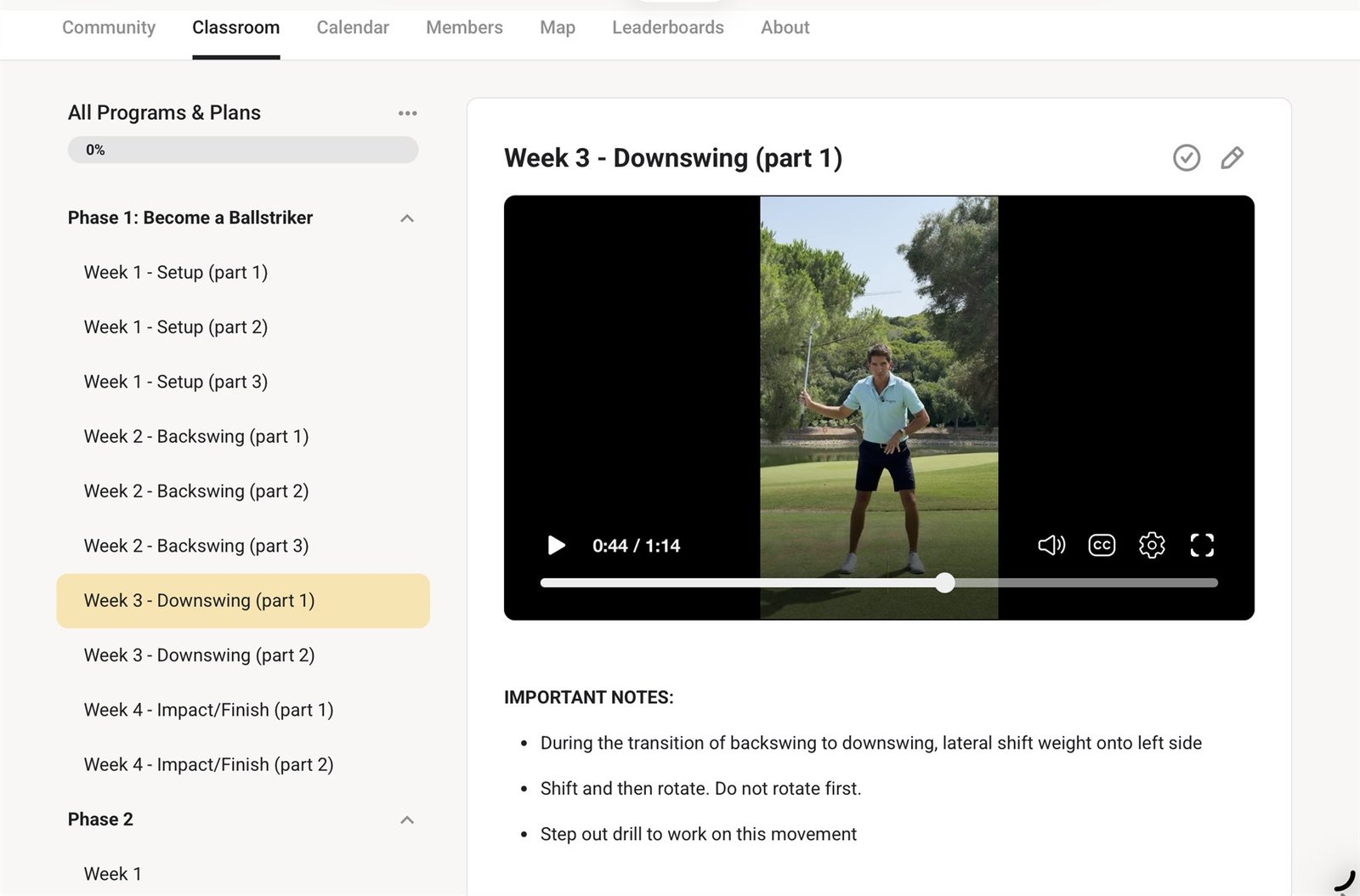1360x896 pixels.
Task: Click the golf instructor video frame
Action: pyautogui.click(x=879, y=408)
